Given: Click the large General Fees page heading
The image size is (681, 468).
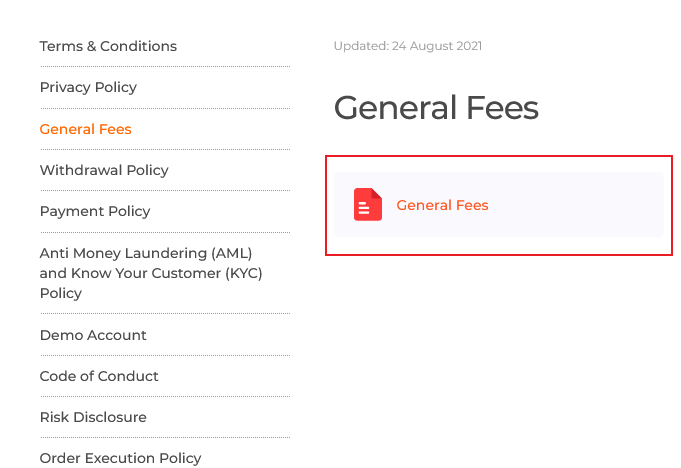Looking at the screenshot, I should click(436, 108).
